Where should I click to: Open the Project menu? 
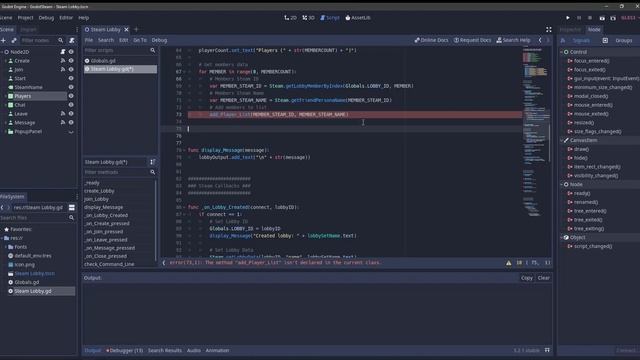pyautogui.click(x=25, y=18)
